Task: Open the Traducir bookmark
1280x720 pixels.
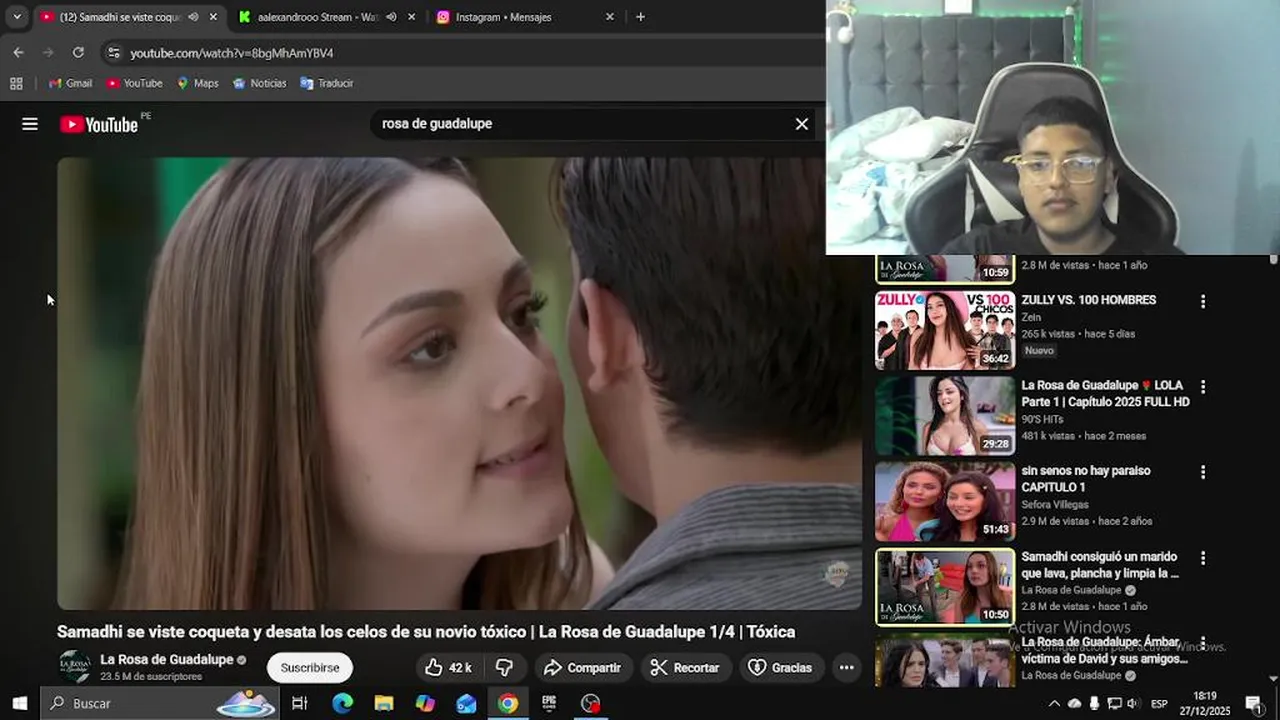Action: pyautogui.click(x=326, y=83)
